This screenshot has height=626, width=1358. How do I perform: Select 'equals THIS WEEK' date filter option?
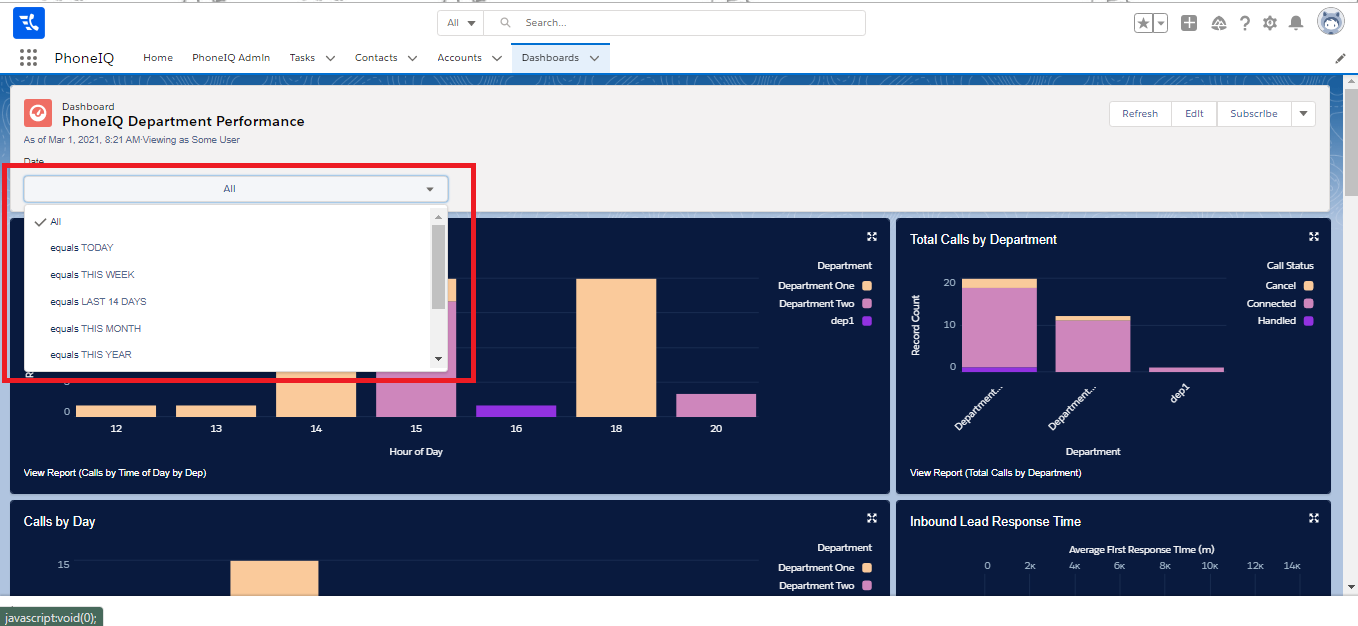pyautogui.click(x=92, y=275)
